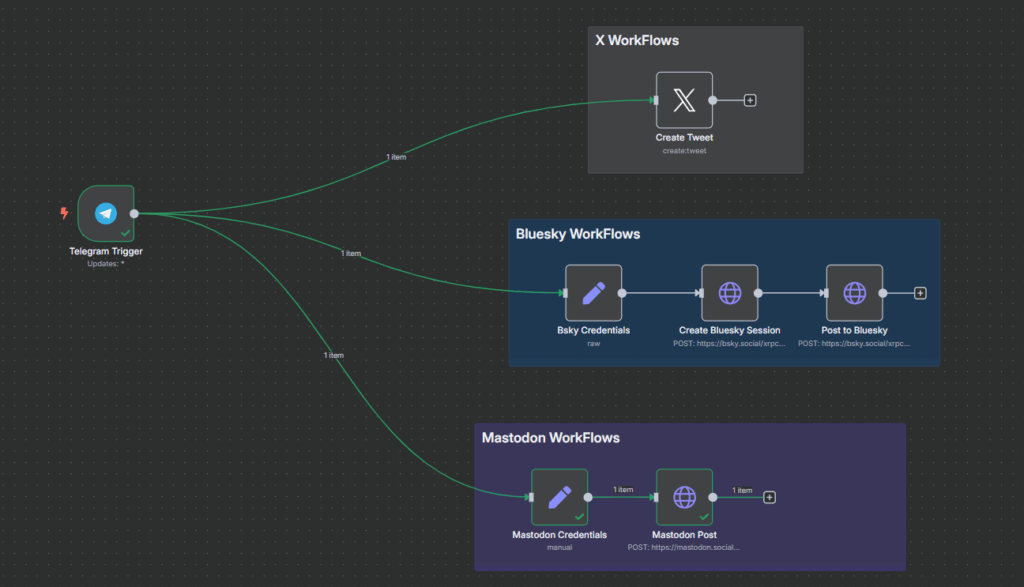Click the 'Telegram Trigger' node label
Screen dimensions: 1024x587
pos(106,251)
